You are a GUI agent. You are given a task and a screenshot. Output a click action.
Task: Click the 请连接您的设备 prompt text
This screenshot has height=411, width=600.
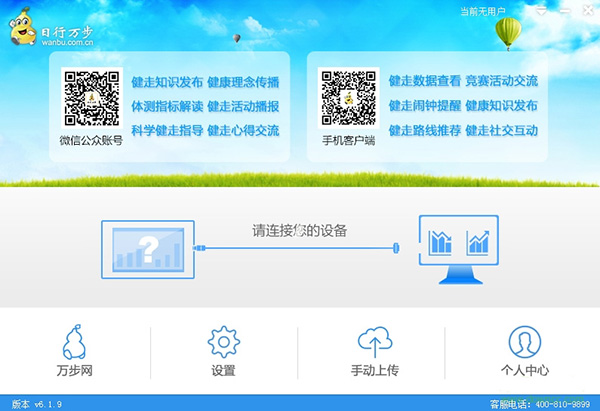(x=299, y=231)
